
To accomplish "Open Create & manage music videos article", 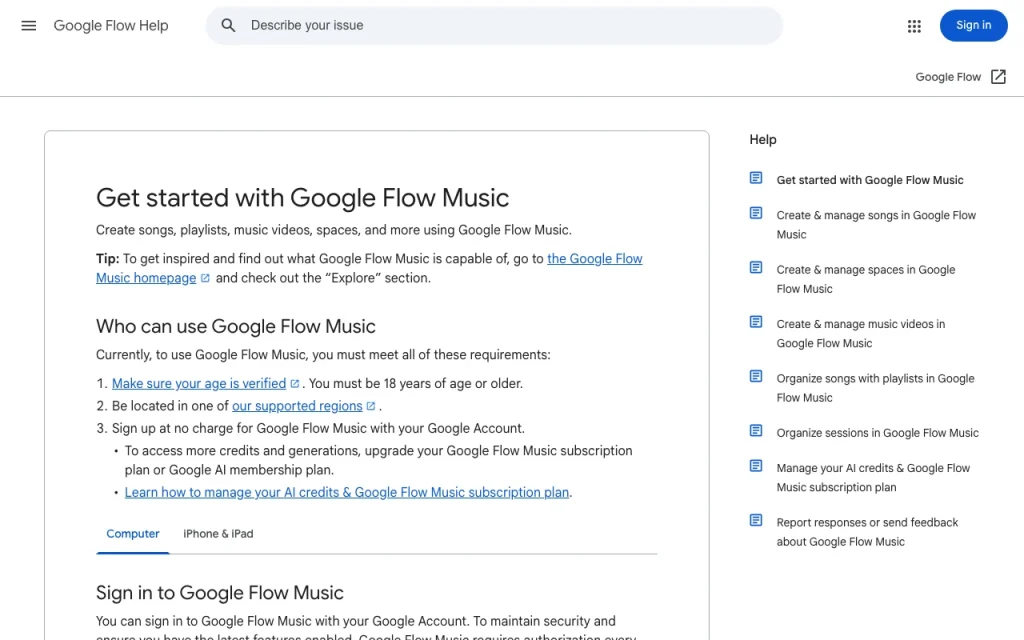I will (861, 334).
